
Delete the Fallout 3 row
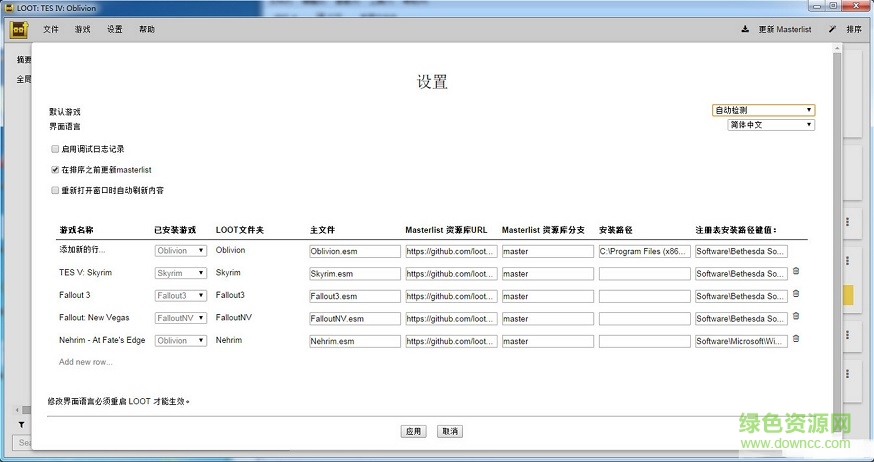pyautogui.click(x=796, y=294)
